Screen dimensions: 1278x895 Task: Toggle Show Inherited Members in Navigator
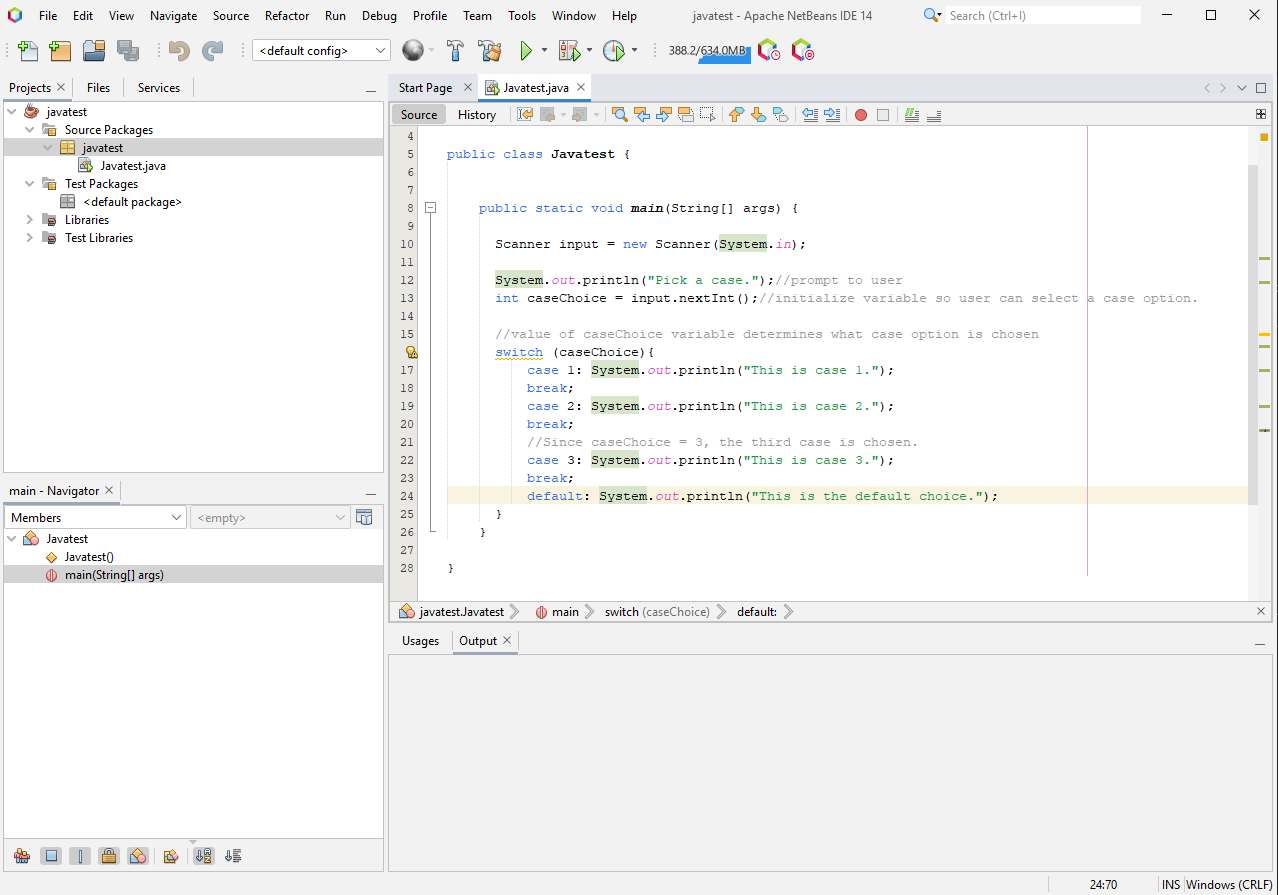pos(22,856)
